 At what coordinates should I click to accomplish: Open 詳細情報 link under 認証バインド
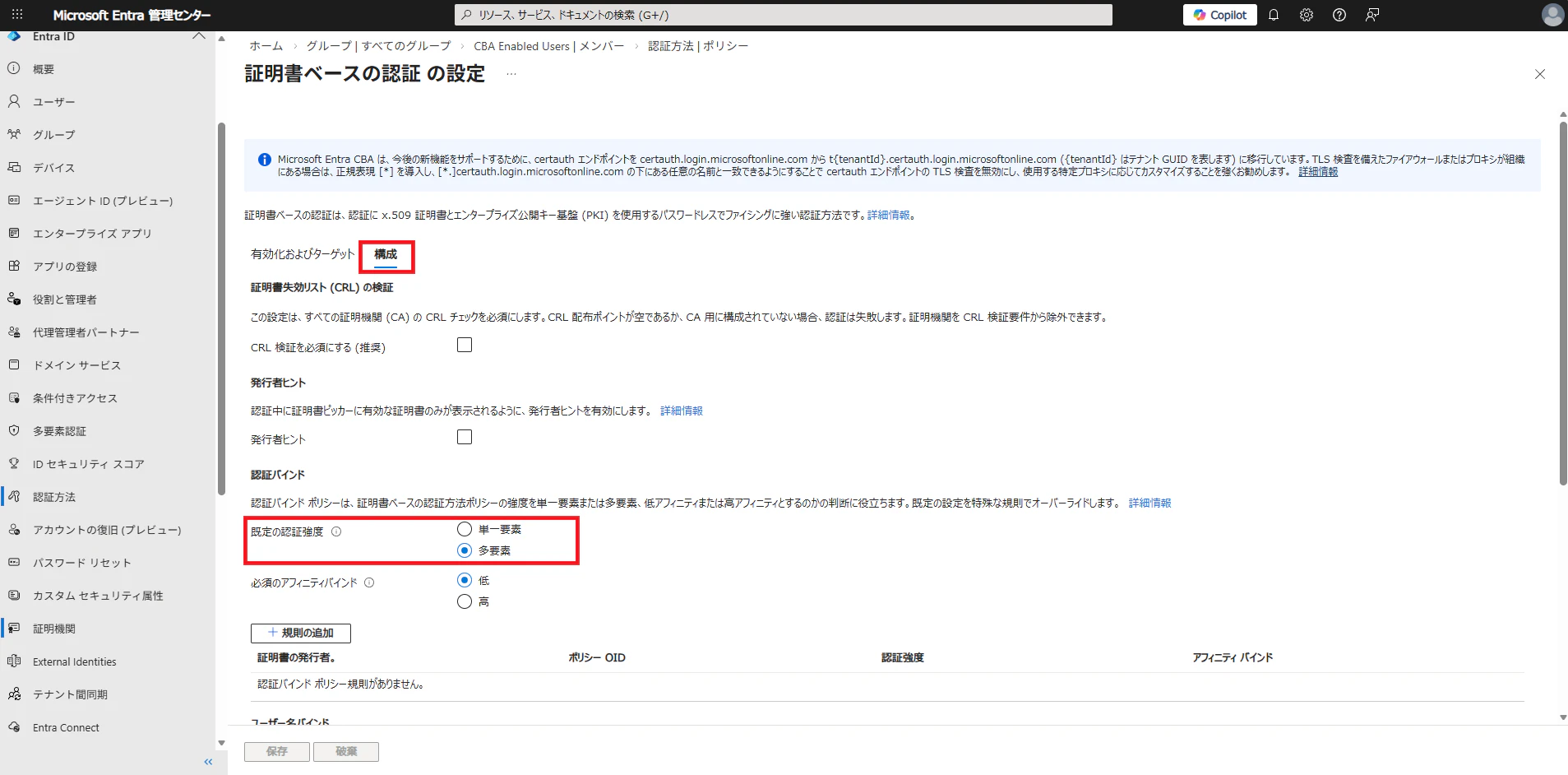click(x=1150, y=503)
